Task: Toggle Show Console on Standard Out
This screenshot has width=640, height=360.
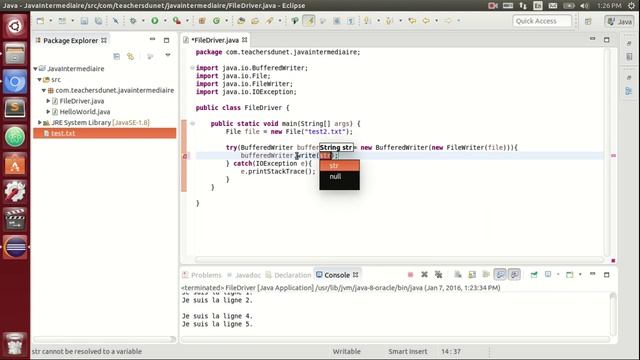Action: point(500,275)
